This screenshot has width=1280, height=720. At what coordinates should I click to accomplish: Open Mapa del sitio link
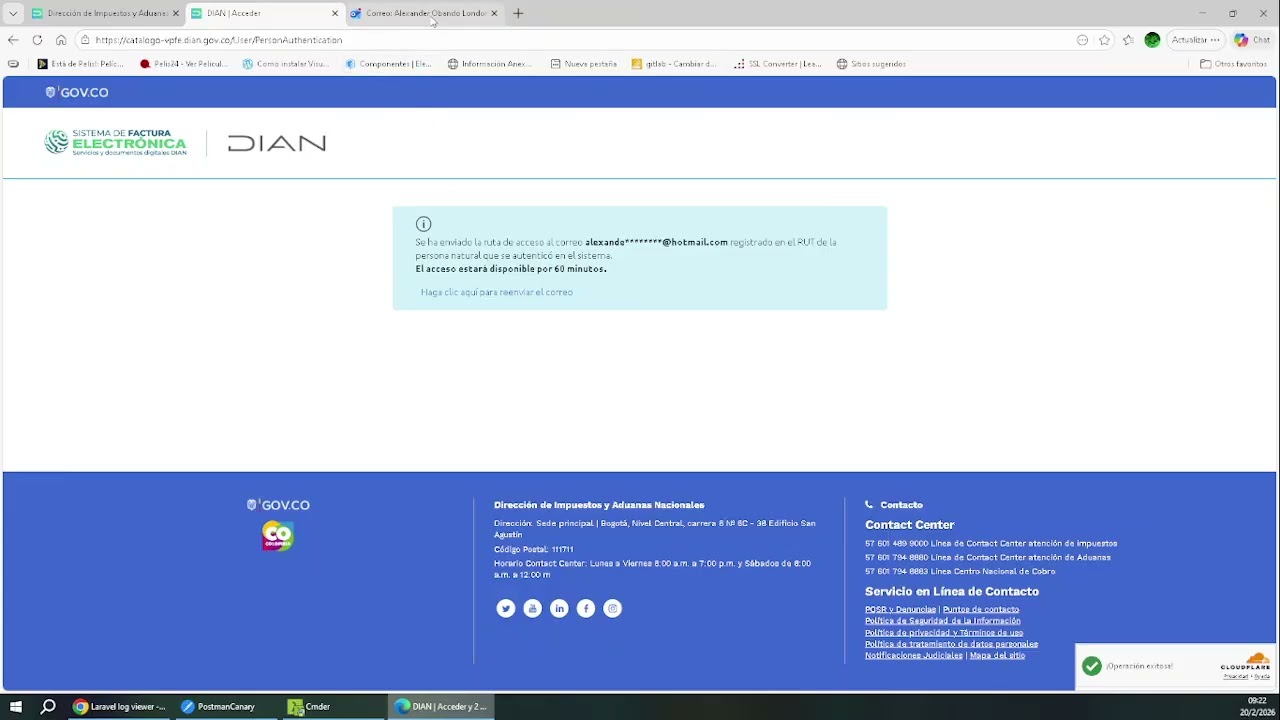pyautogui.click(x=997, y=655)
